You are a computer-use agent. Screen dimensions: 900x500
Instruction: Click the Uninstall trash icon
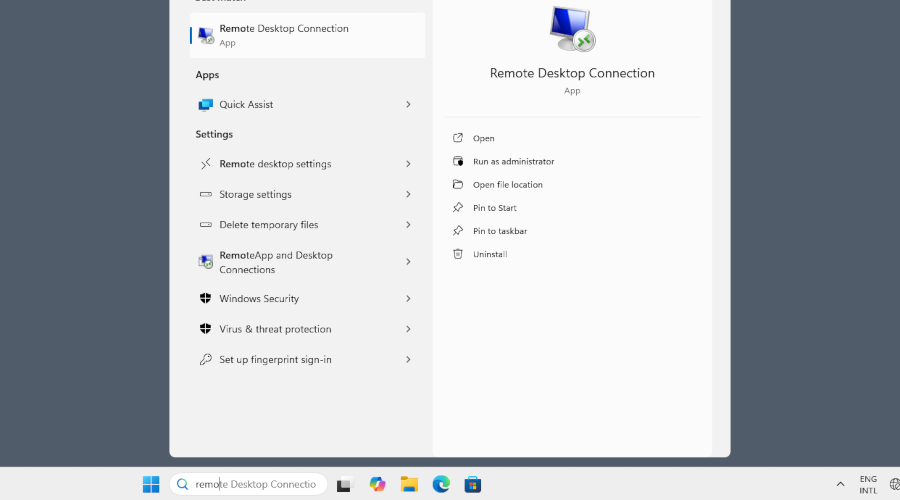pyautogui.click(x=457, y=254)
